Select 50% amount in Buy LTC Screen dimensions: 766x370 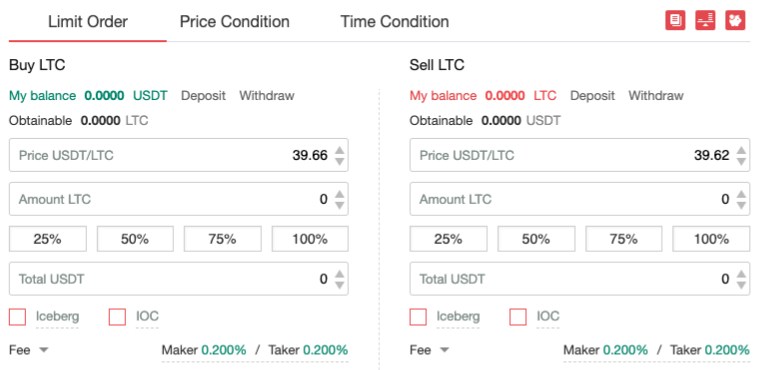pyautogui.click(x=135, y=239)
